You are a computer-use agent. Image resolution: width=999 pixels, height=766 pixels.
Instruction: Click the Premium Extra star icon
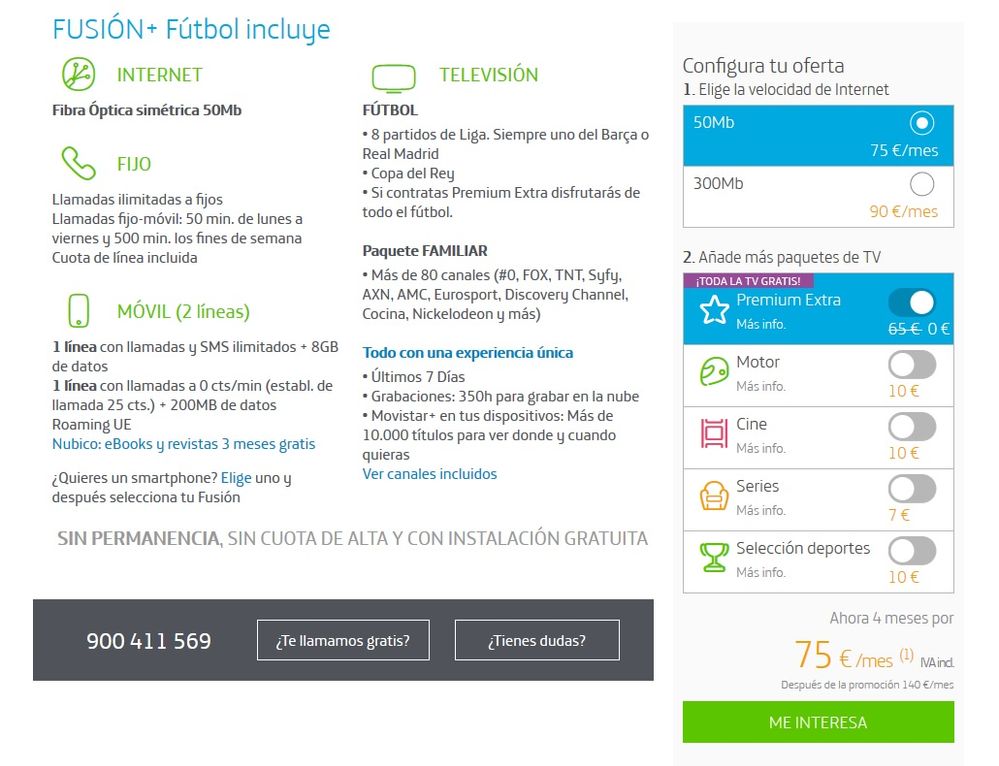point(714,310)
